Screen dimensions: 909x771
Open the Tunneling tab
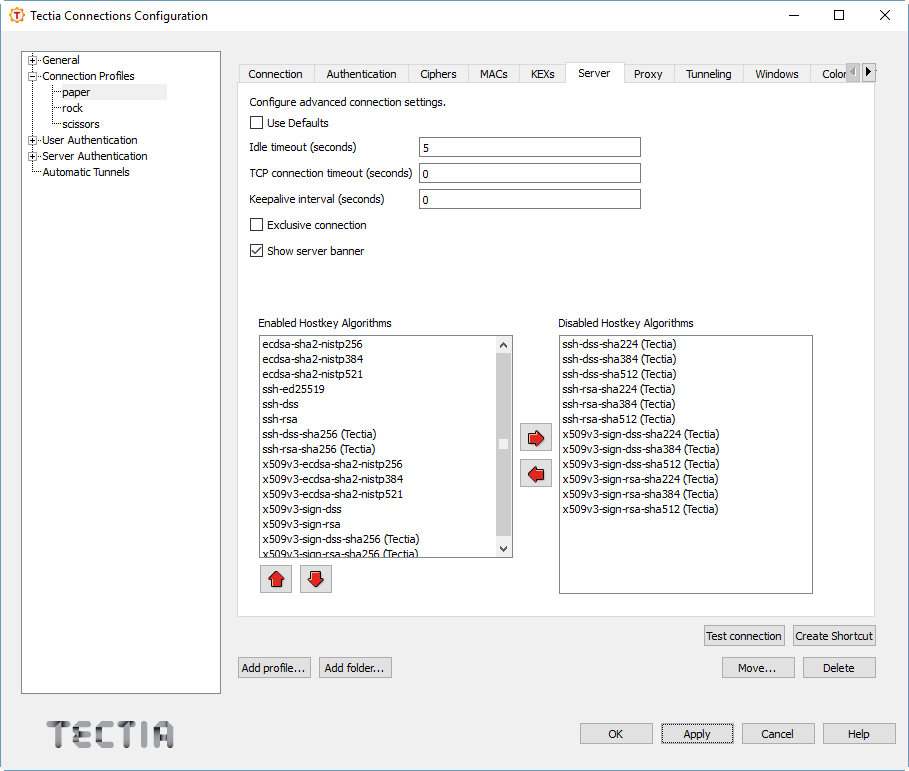pos(708,73)
